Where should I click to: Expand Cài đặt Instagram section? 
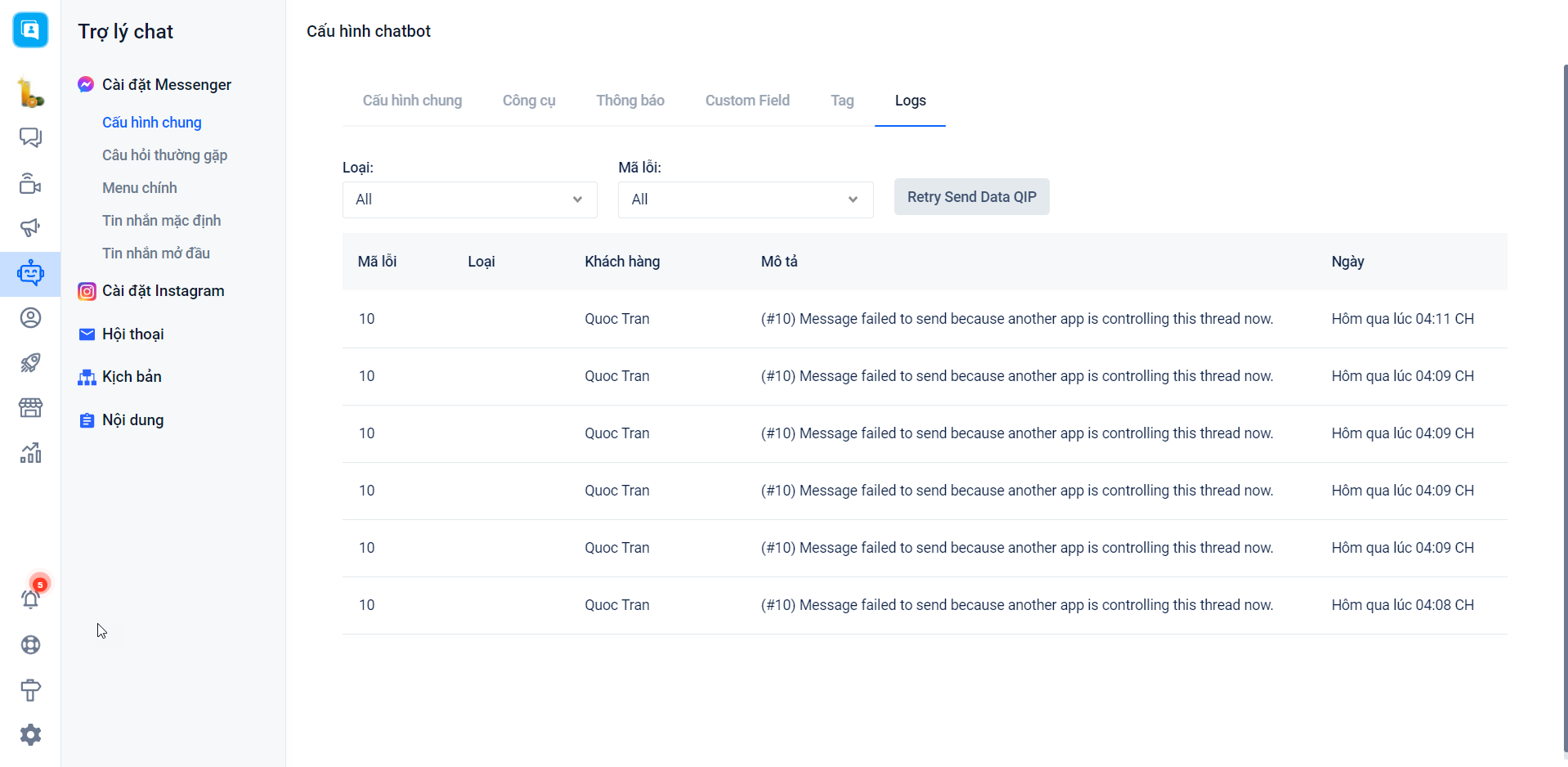coord(163,291)
